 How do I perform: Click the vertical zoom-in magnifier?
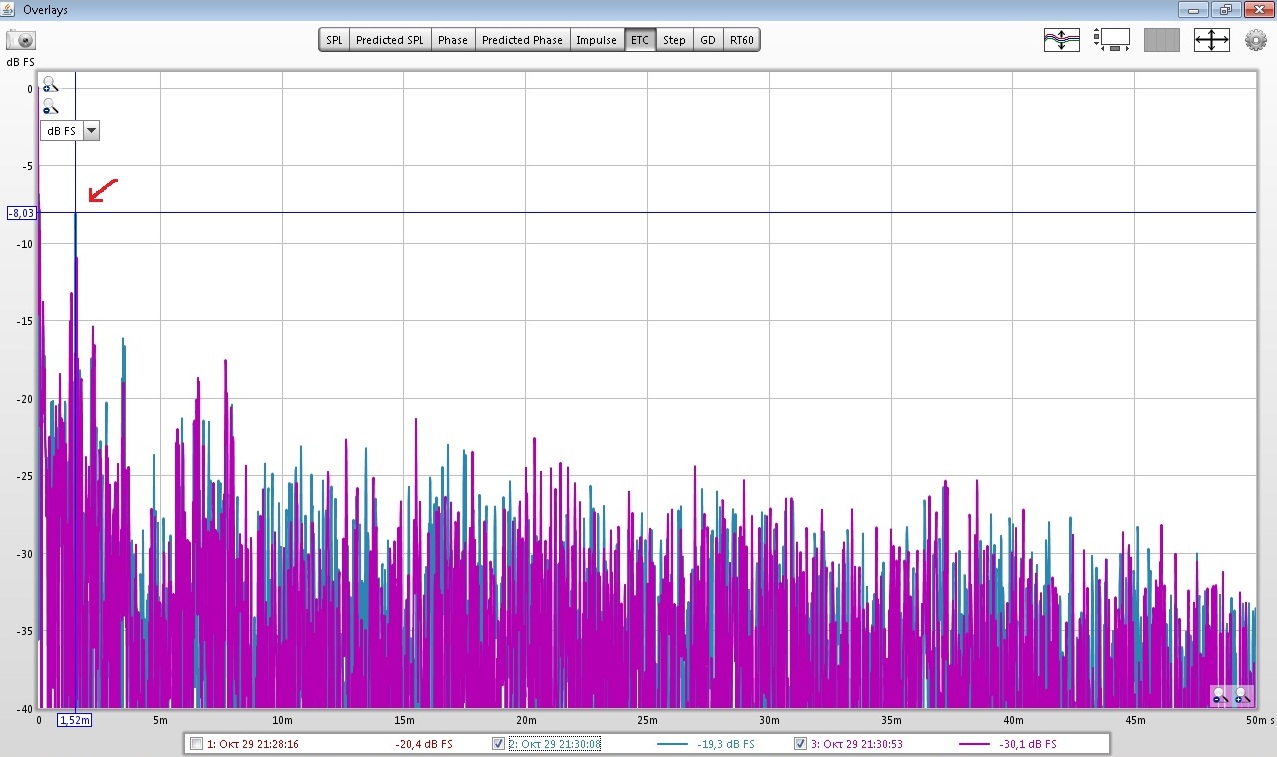(x=50, y=86)
